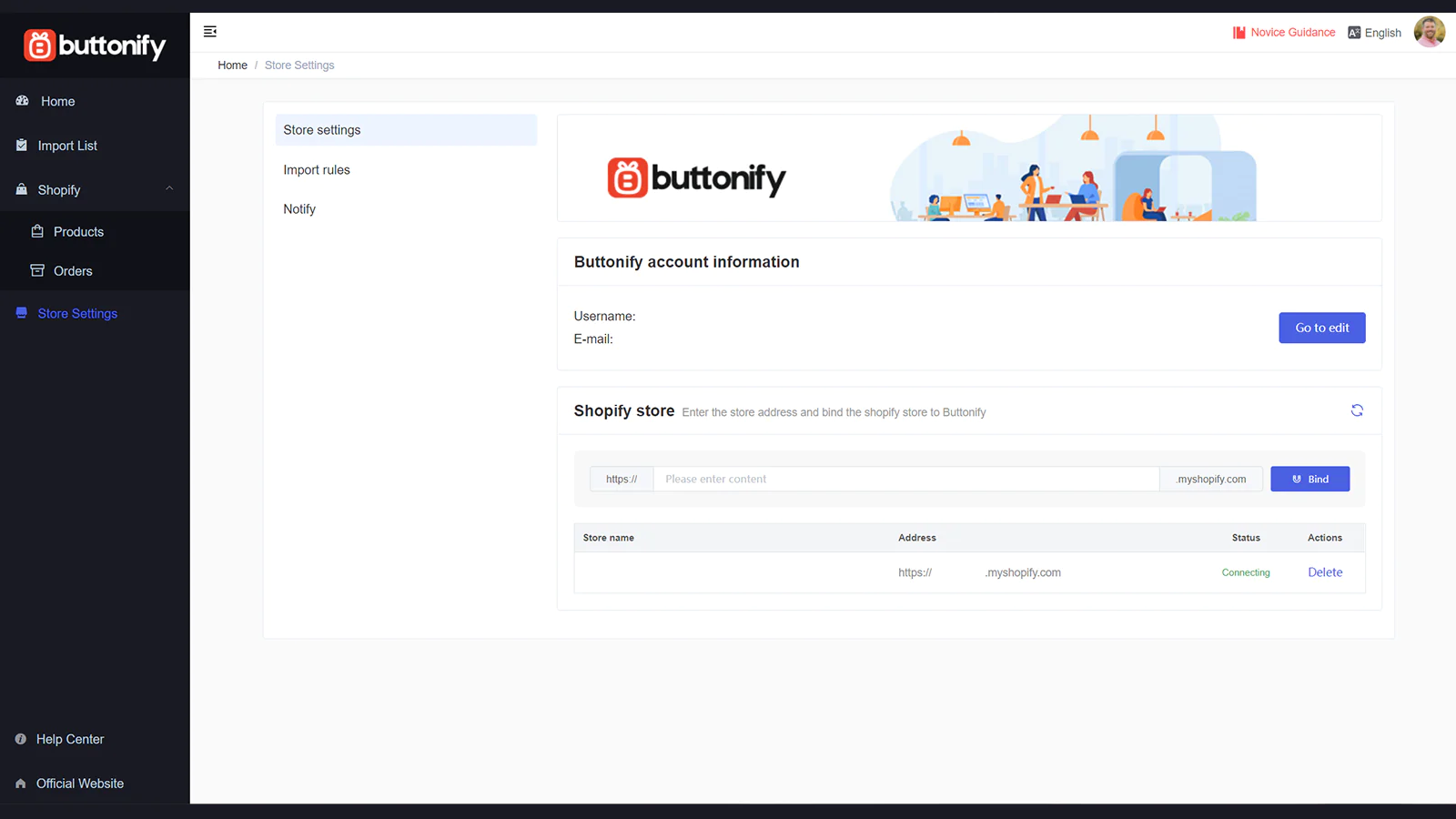Click the store address input field
Screen dimensions: 1456x819
pyautogui.click(x=906, y=479)
